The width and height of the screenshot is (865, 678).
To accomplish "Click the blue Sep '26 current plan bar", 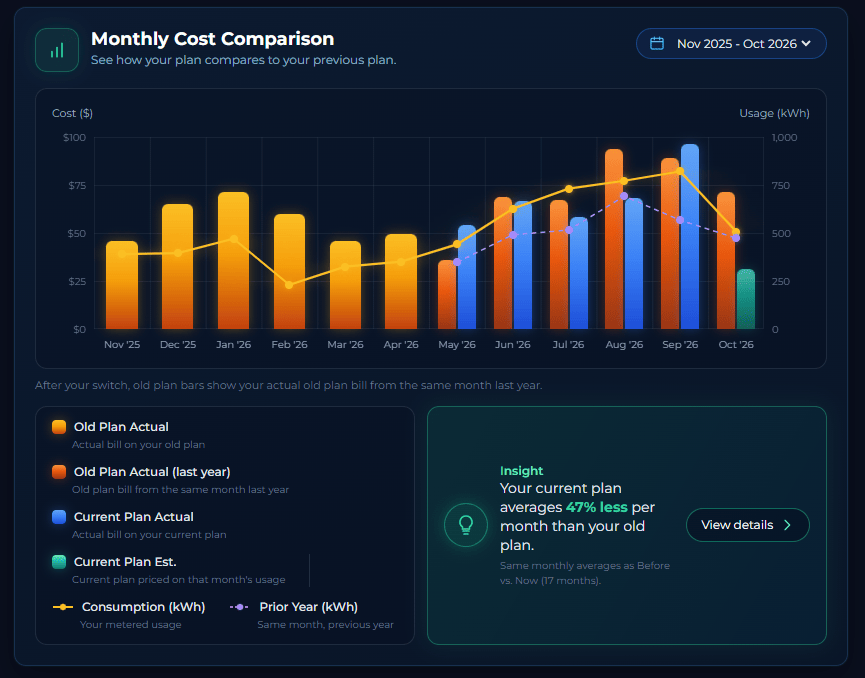I will (x=690, y=237).
